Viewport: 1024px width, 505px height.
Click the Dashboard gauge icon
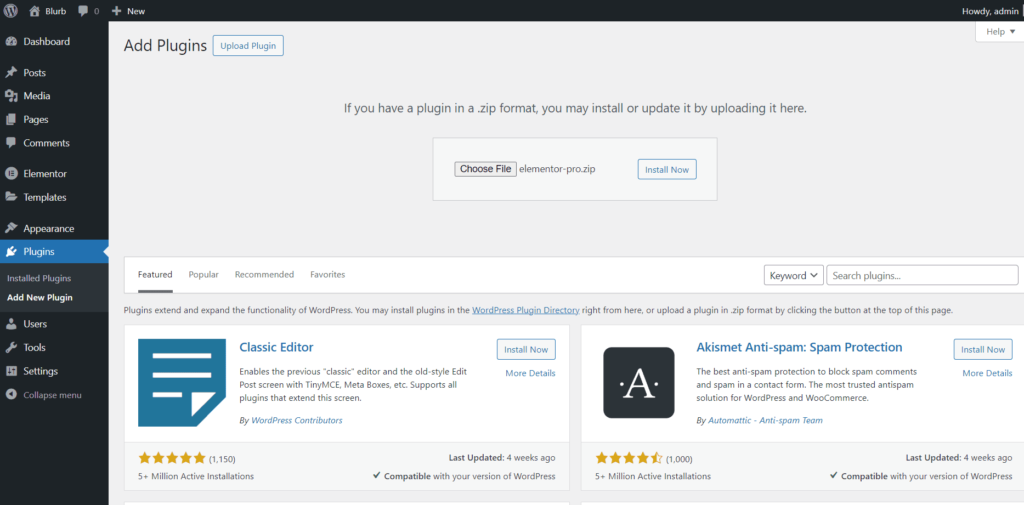[11, 42]
